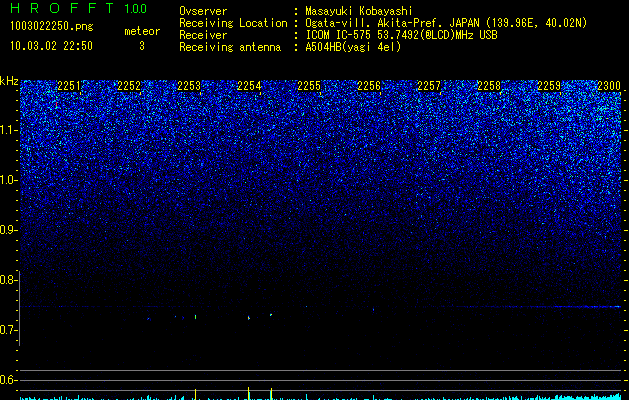The height and width of the screenshot is (400, 629).
Task: Click the kHz axis unit label
Action: pyautogui.click(x=9, y=81)
